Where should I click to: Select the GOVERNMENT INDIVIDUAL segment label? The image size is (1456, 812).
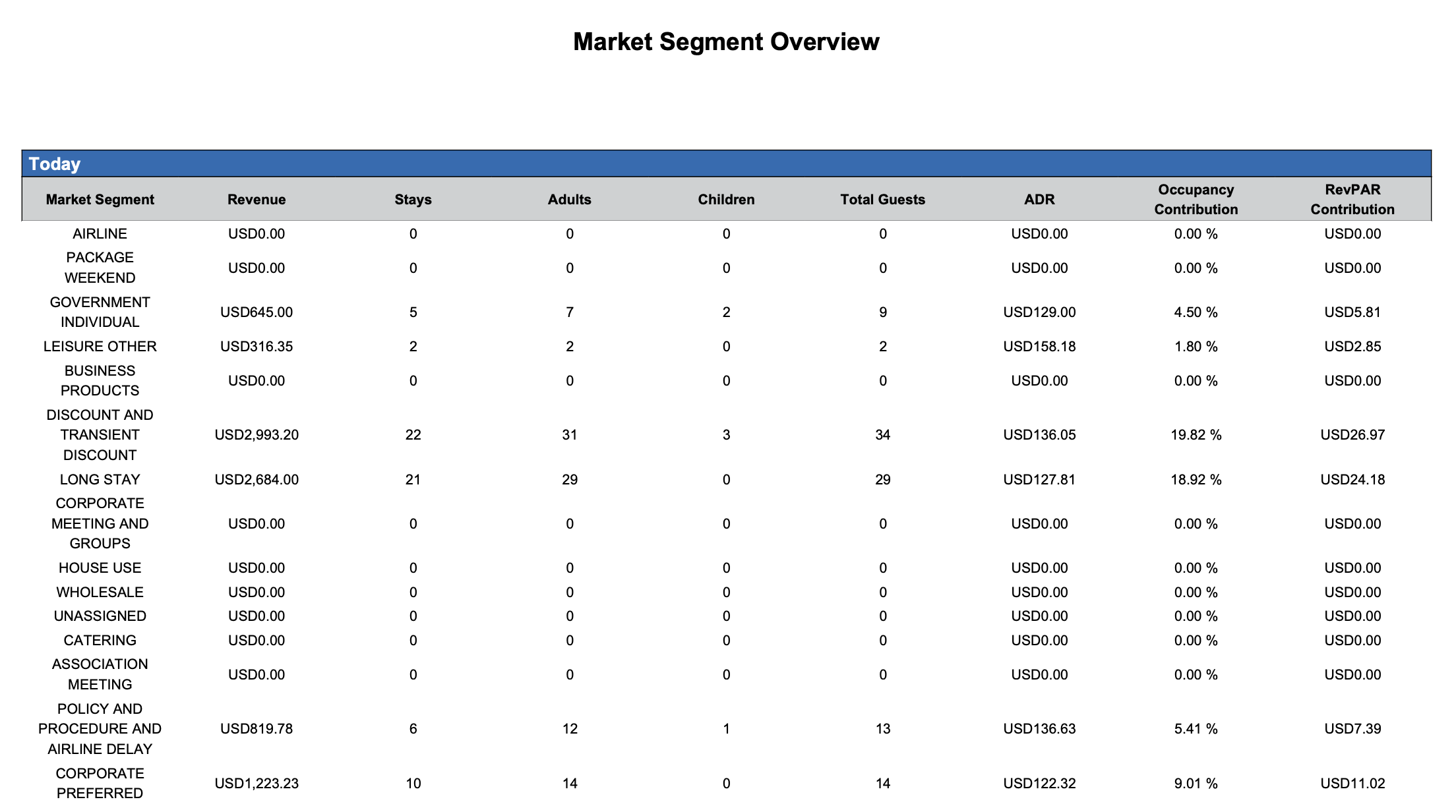[x=100, y=312]
